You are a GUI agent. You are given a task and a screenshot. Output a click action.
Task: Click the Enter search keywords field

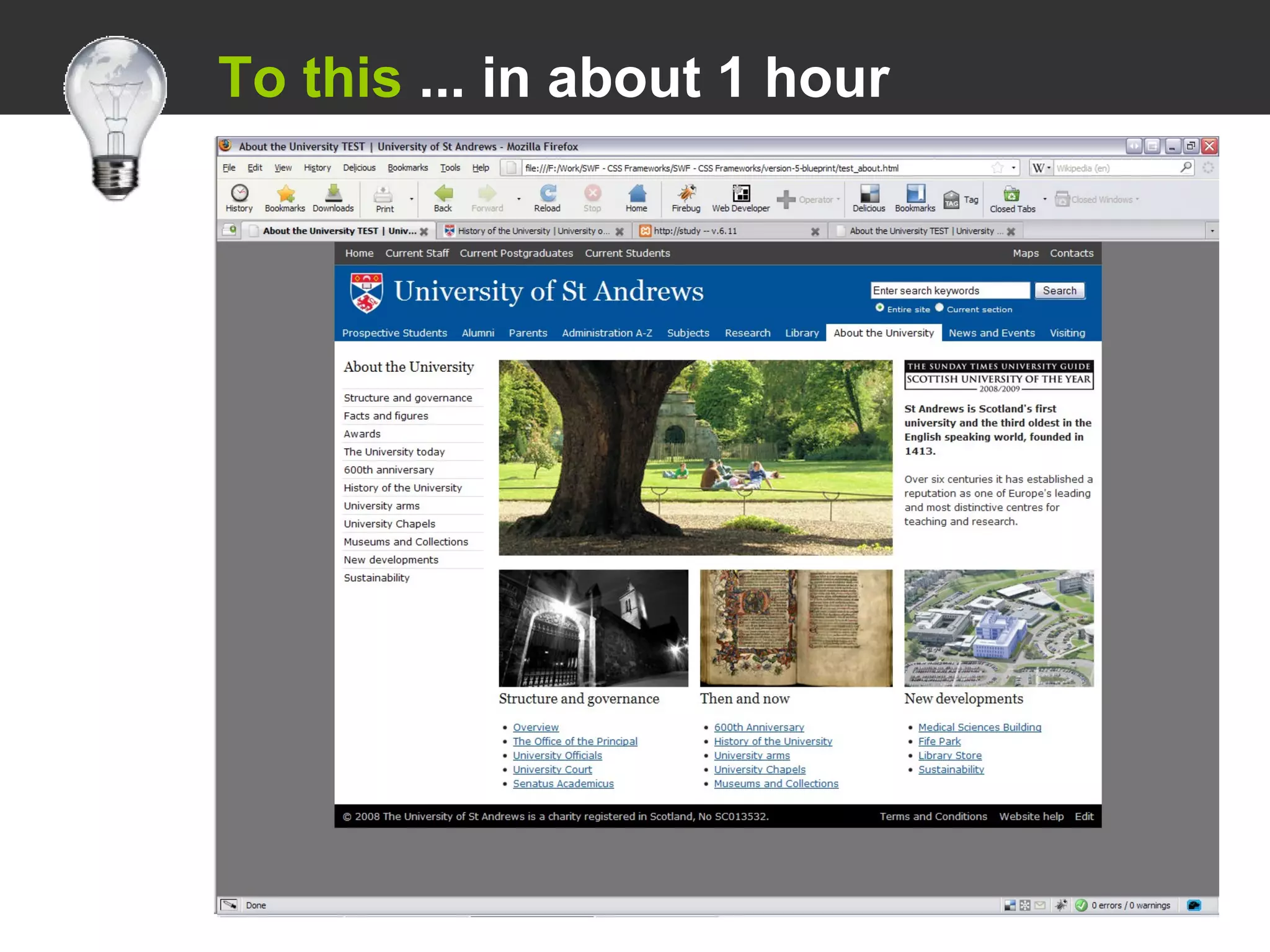(950, 291)
